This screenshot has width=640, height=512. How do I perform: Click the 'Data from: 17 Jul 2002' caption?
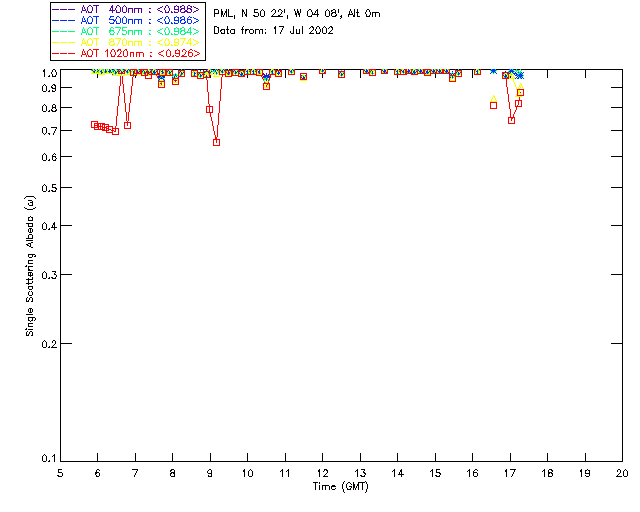pos(273,31)
